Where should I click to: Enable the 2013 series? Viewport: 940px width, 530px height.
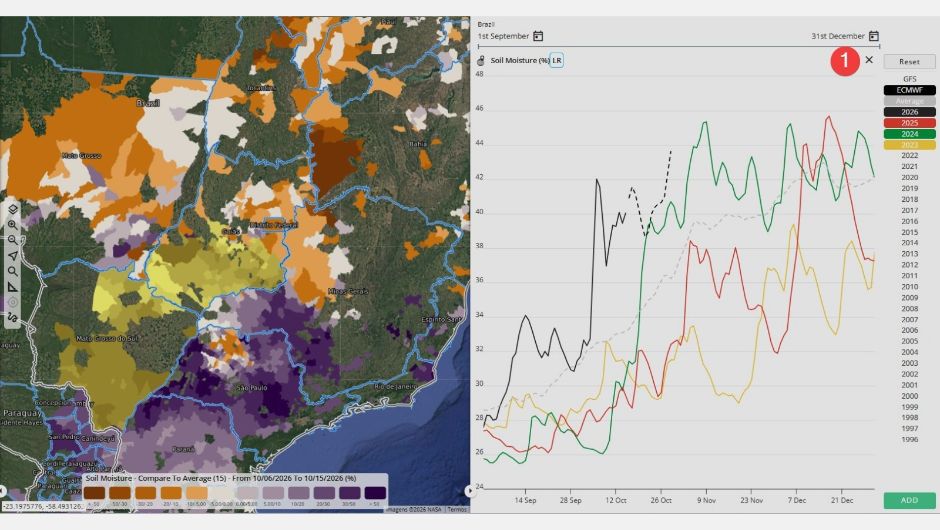[909, 254]
